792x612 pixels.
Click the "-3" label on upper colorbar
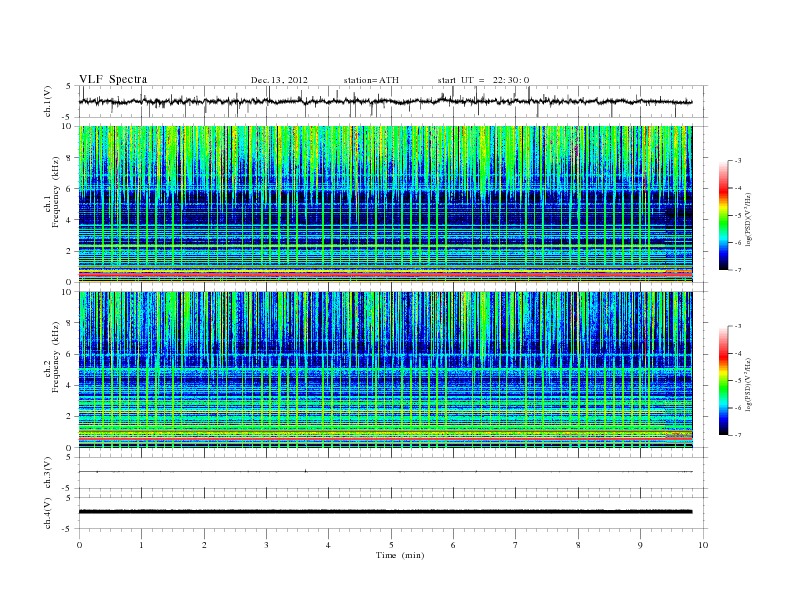point(738,161)
